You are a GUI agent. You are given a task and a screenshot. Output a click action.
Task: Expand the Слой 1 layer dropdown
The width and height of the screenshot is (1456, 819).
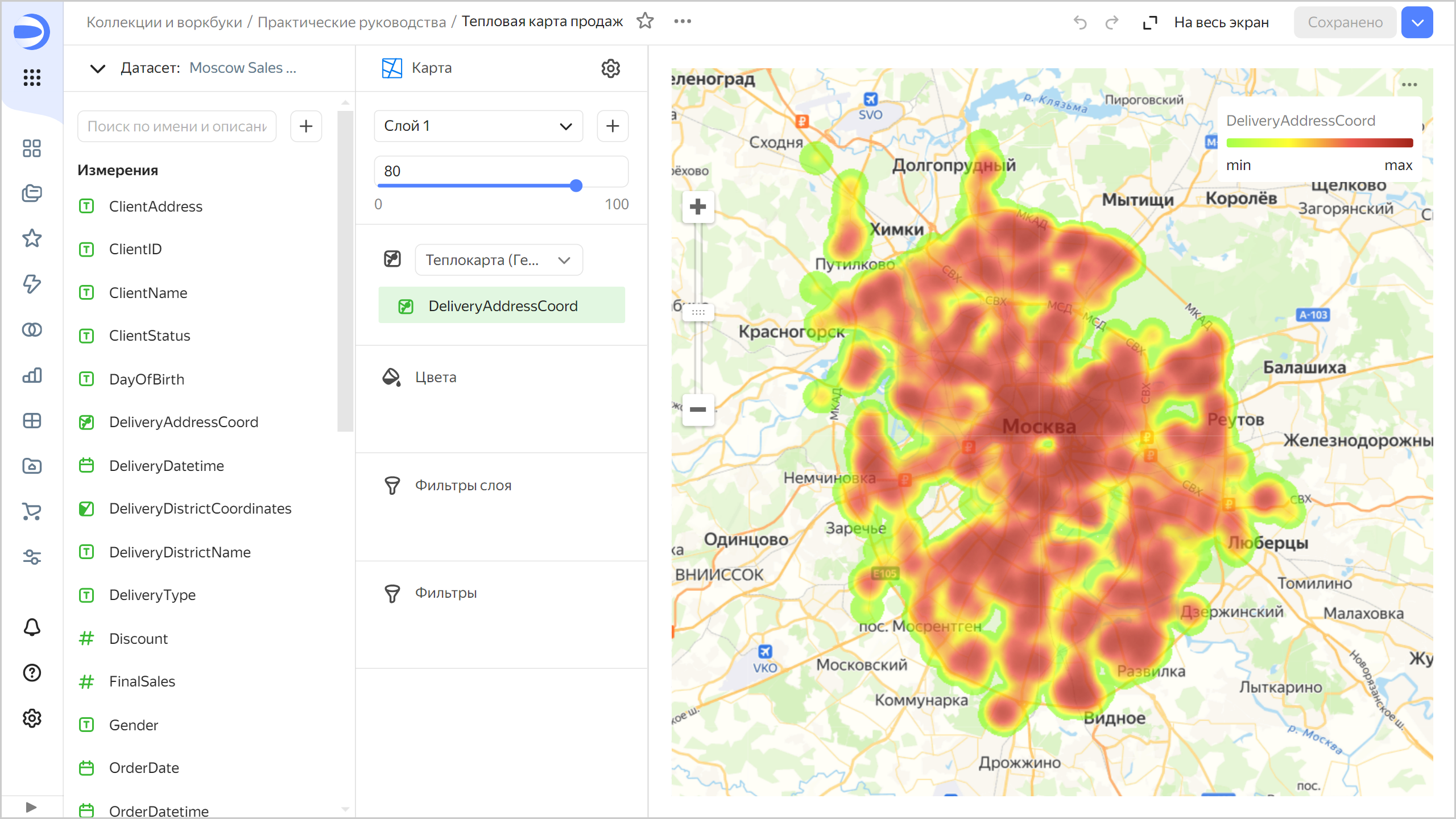[x=478, y=126]
